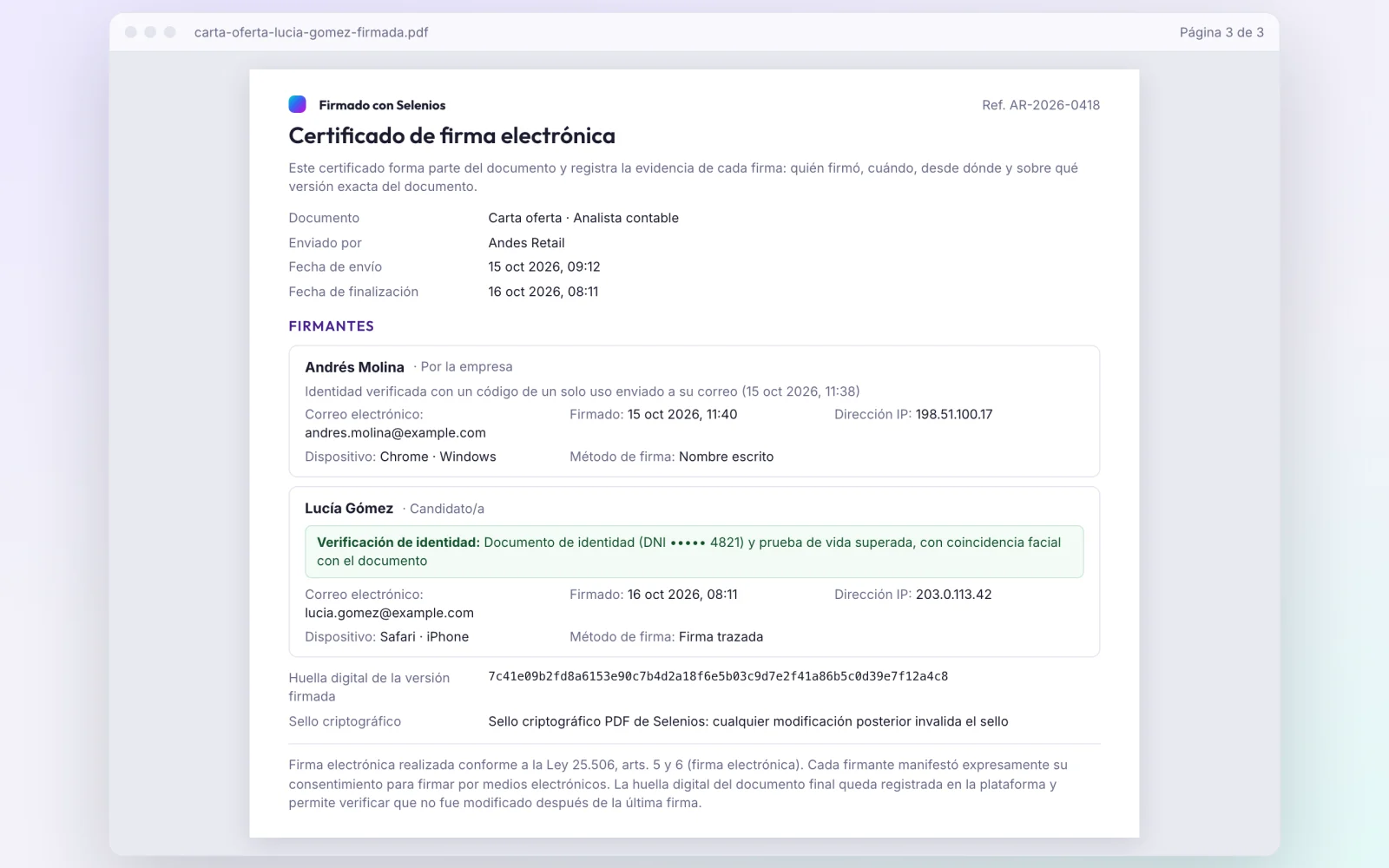1389x868 pixels.
Task: Click the legal footer mentioning Ley 25.506
Action: (678, 784)
